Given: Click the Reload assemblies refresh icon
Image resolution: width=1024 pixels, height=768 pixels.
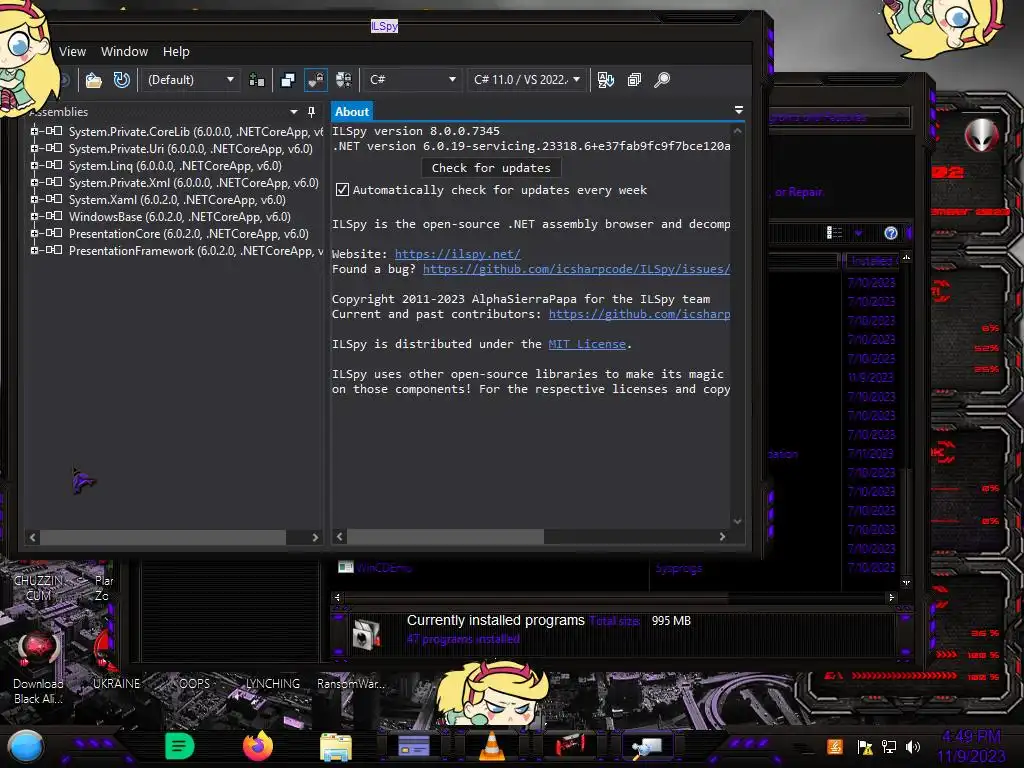Looking at the screenshot, I should [121, 80].
